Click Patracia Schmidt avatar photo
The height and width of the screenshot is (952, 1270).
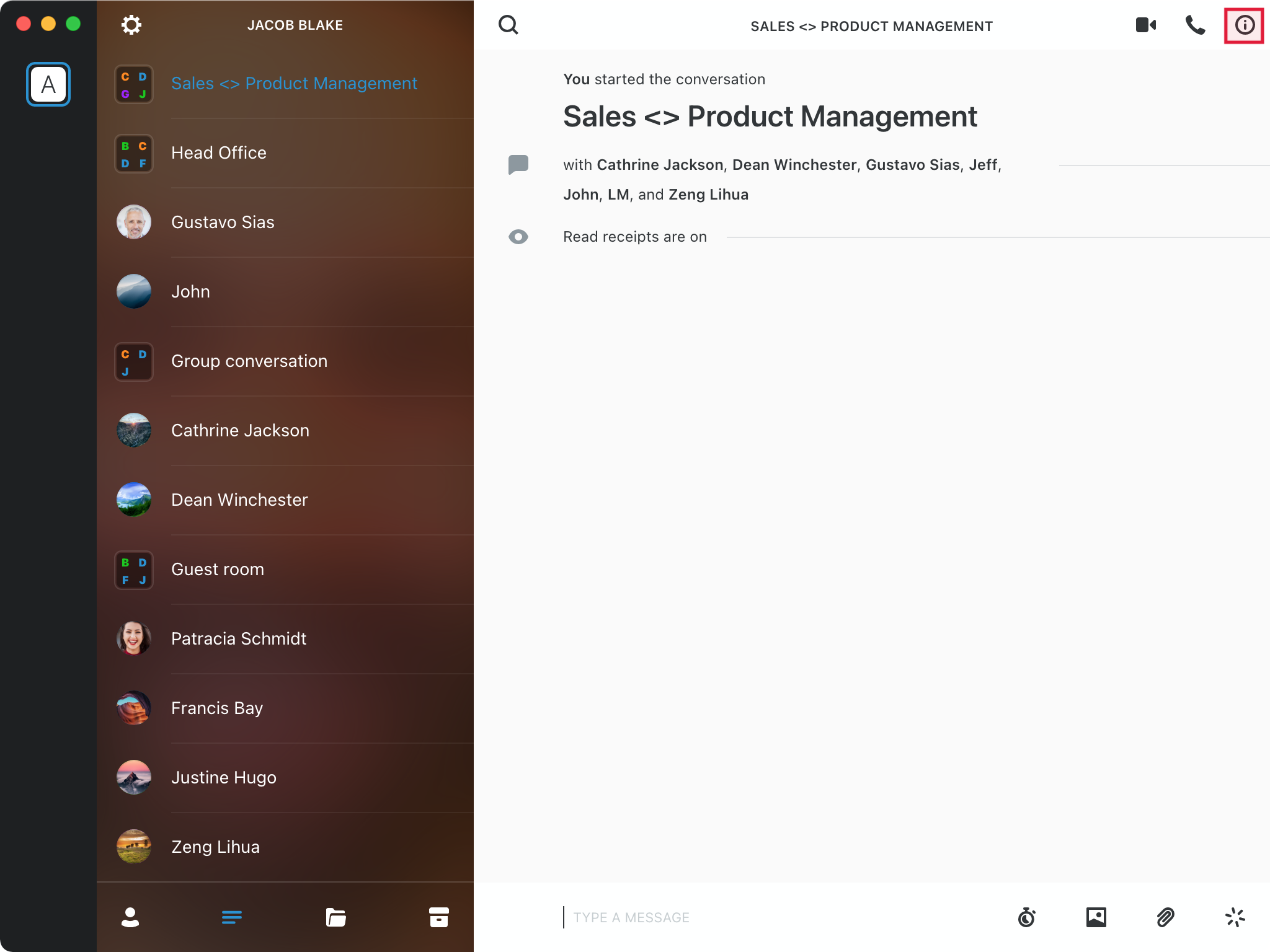pos(134,638)
